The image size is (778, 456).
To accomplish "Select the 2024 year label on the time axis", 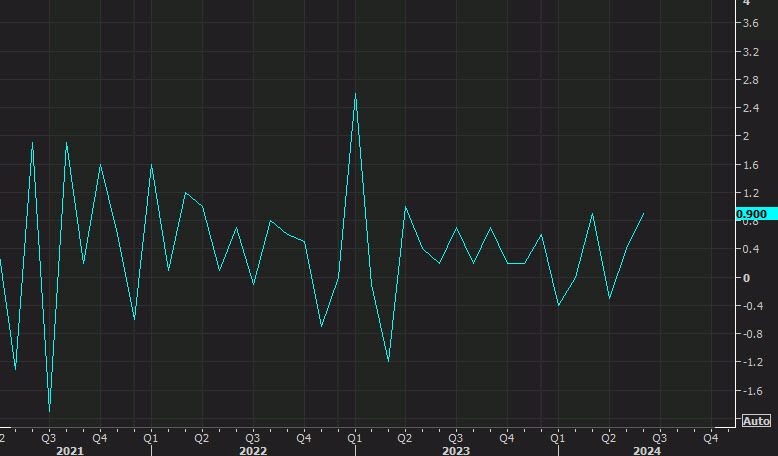I will pyautogui.click(x=647, y=451).
